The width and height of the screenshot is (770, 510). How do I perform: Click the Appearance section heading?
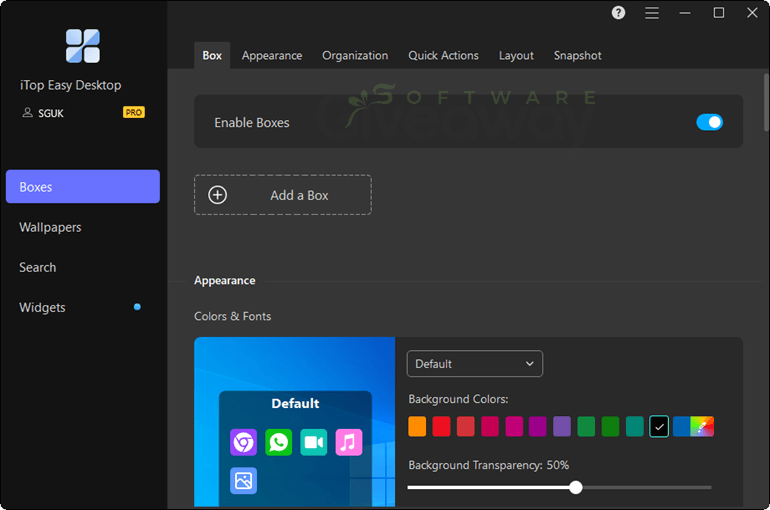pyautogui.click(x=225, y=280)
